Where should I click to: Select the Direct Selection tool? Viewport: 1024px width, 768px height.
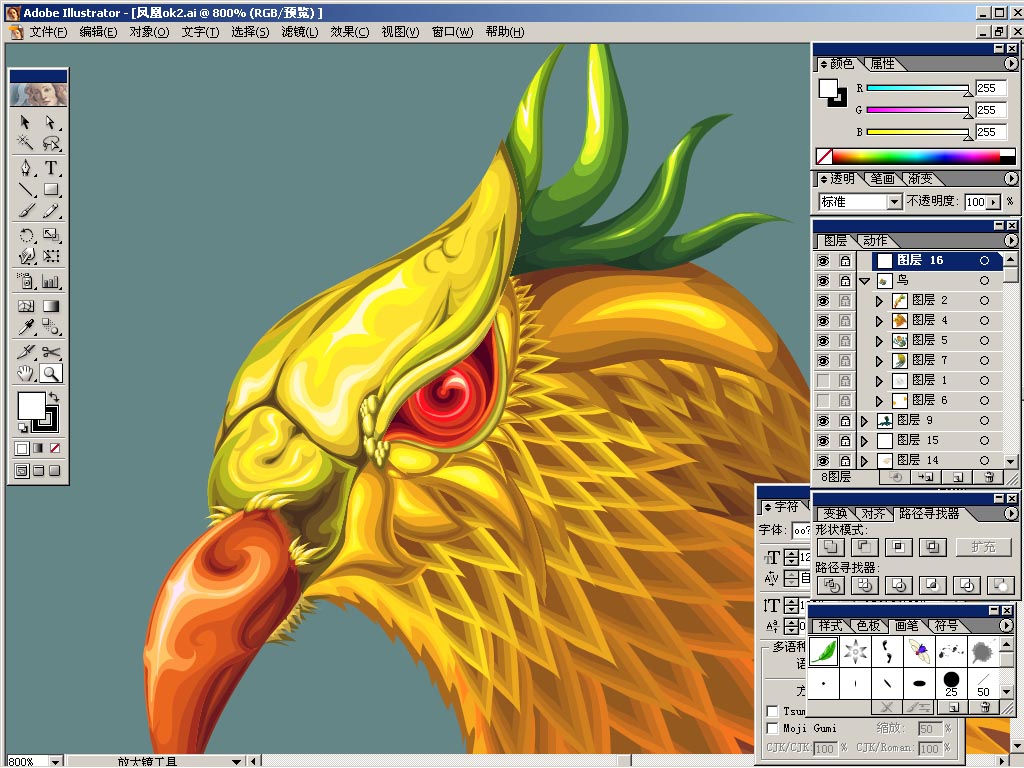(x=51, y=122)
